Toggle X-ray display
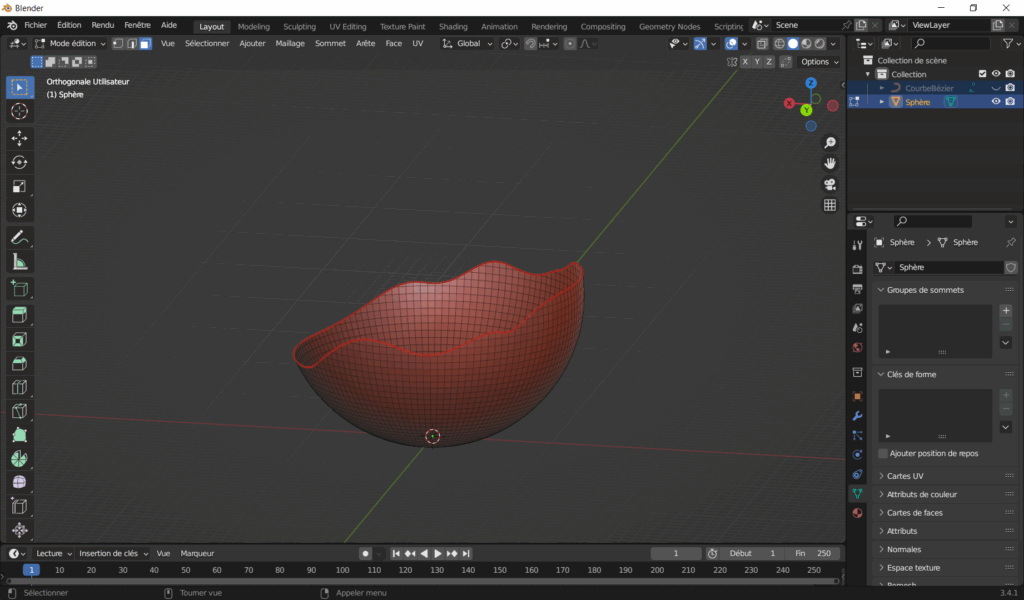This screenshot has height=600, width=1024. click(x=762, y=44)
